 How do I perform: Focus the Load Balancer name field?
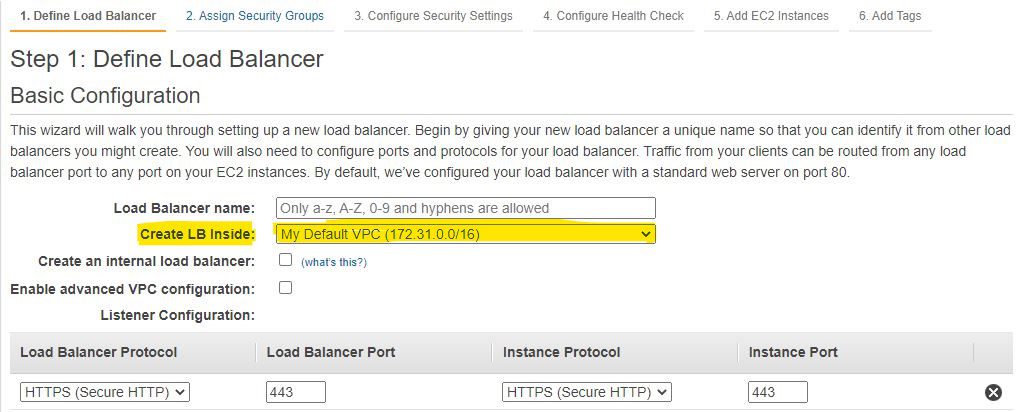(466, 208)
